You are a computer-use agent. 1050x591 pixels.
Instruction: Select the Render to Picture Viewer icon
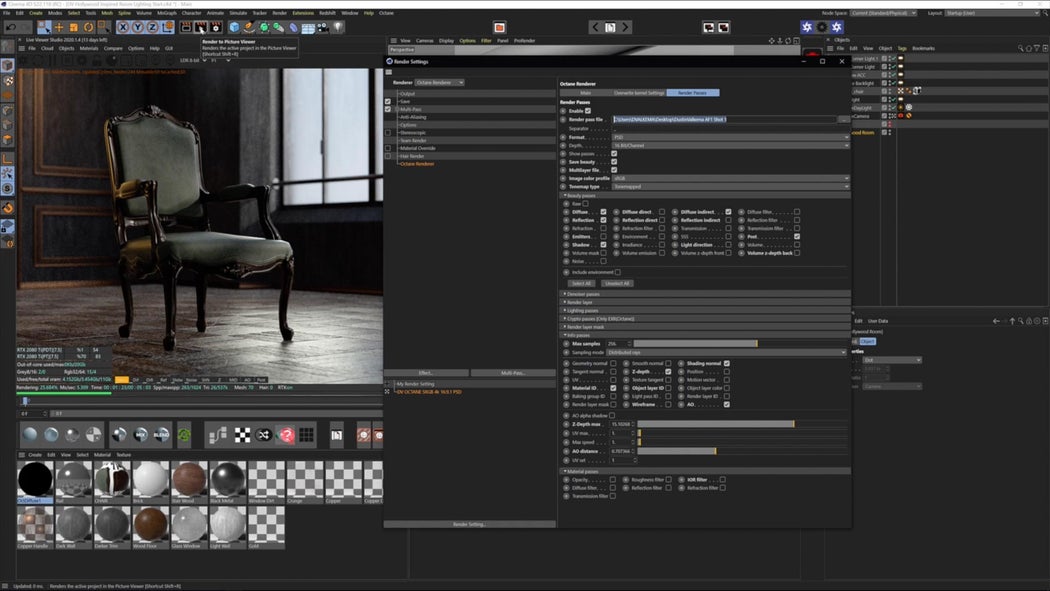click(x=200, y=28)
